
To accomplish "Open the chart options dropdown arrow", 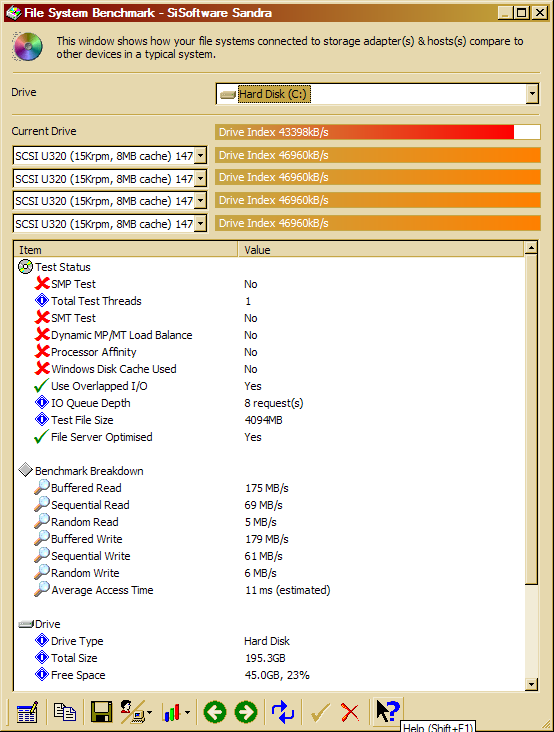I will 187,713.
